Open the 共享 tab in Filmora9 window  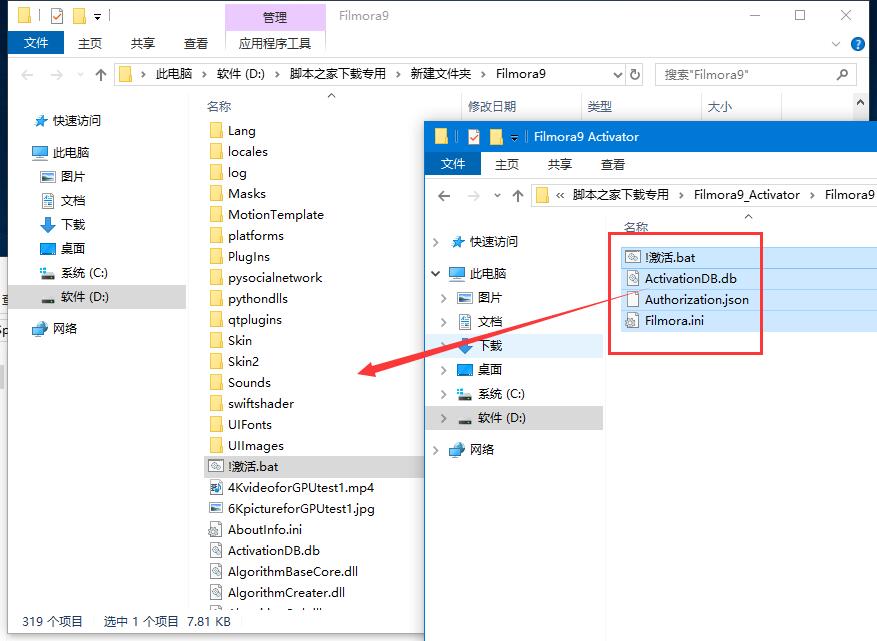pos(143,43)
